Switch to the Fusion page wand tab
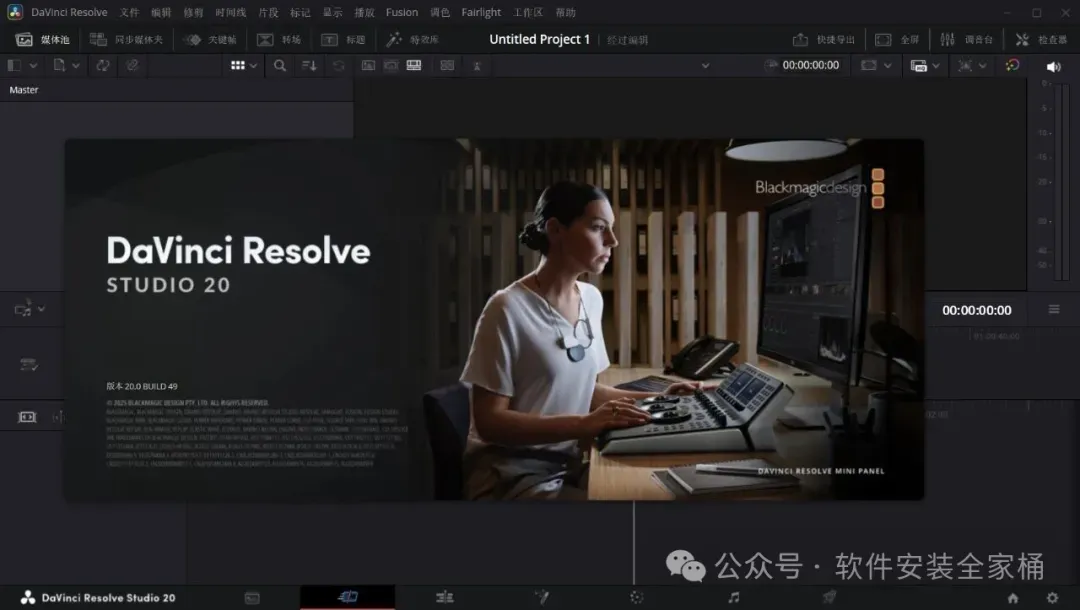 (541, 598)
